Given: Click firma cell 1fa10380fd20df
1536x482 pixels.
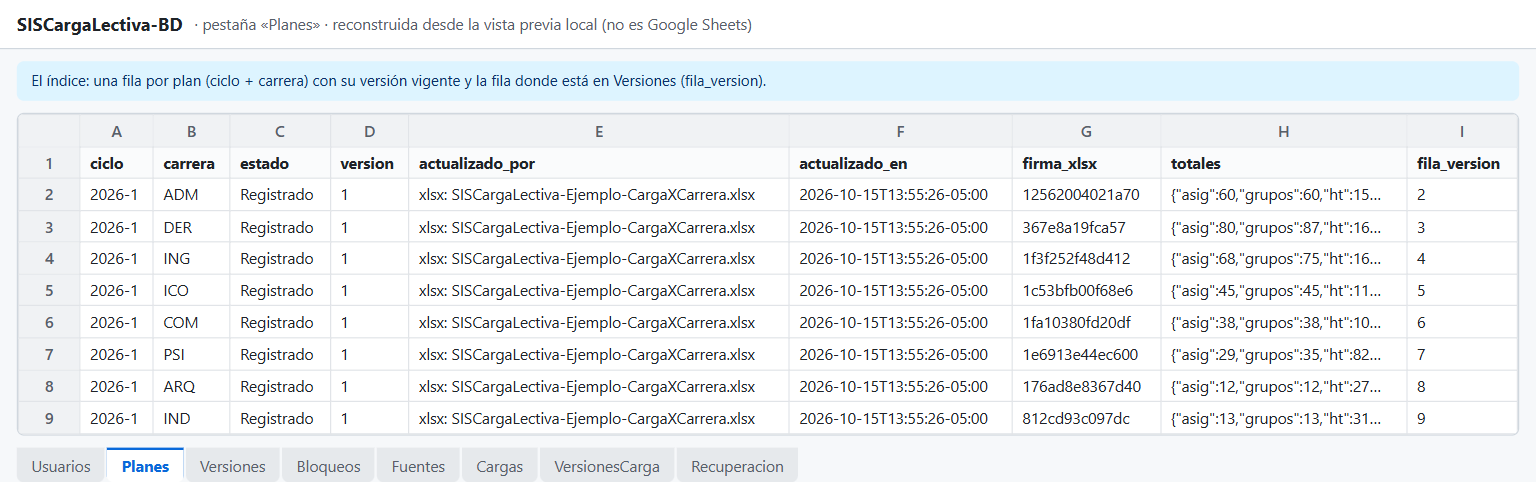Looking at the screenshot, I should point(1087,323).
